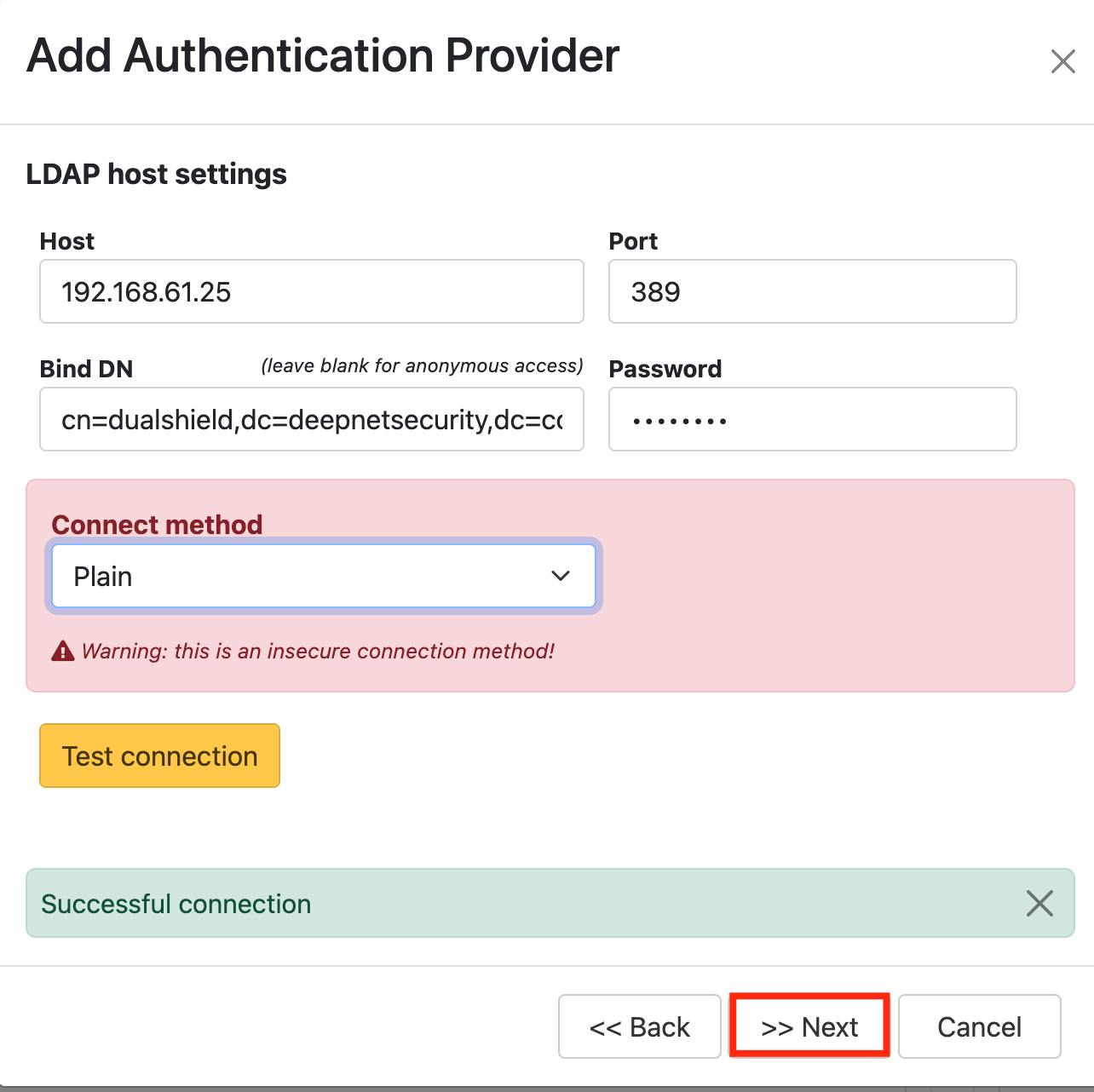Click the Successful connection message text
The height and width of the screenshot is (1092, 1094).
[176, 904]
